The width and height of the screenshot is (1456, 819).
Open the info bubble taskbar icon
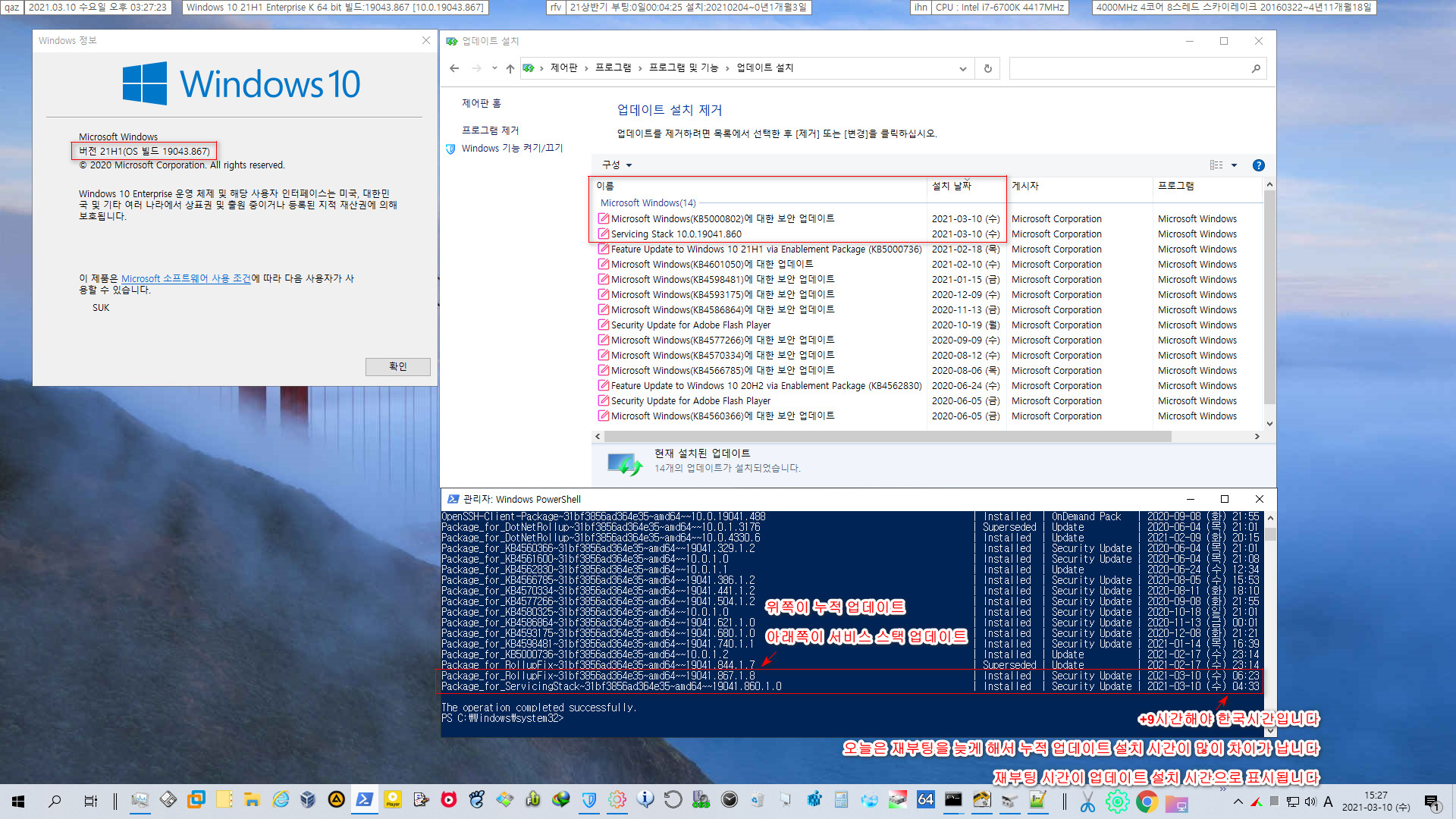point(645,799)
